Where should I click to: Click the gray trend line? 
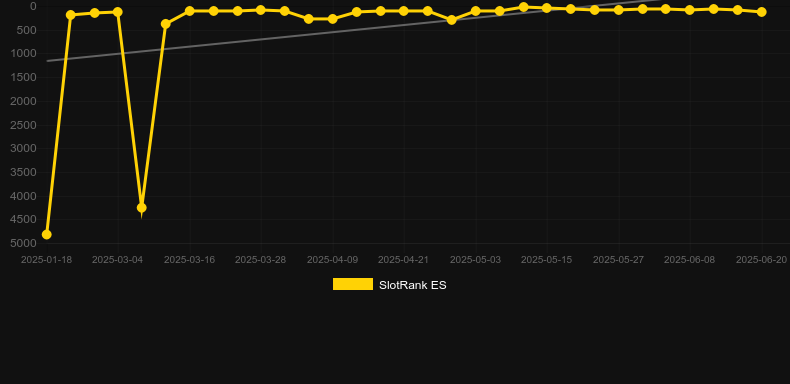(x=302, y=33)
